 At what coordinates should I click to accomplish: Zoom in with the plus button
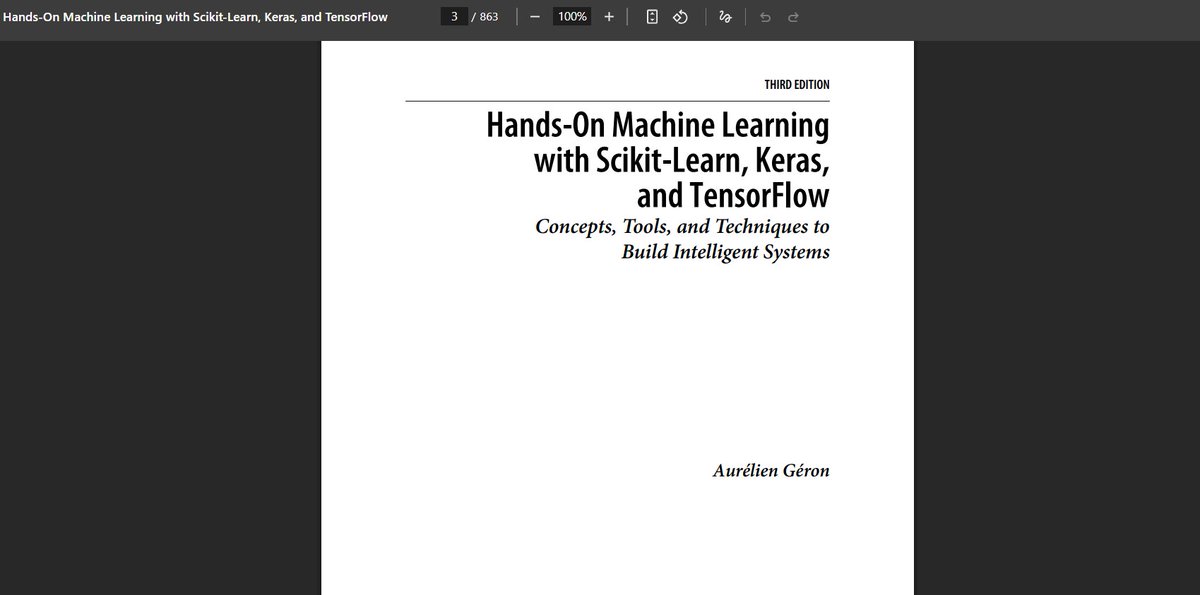[609, 17]
